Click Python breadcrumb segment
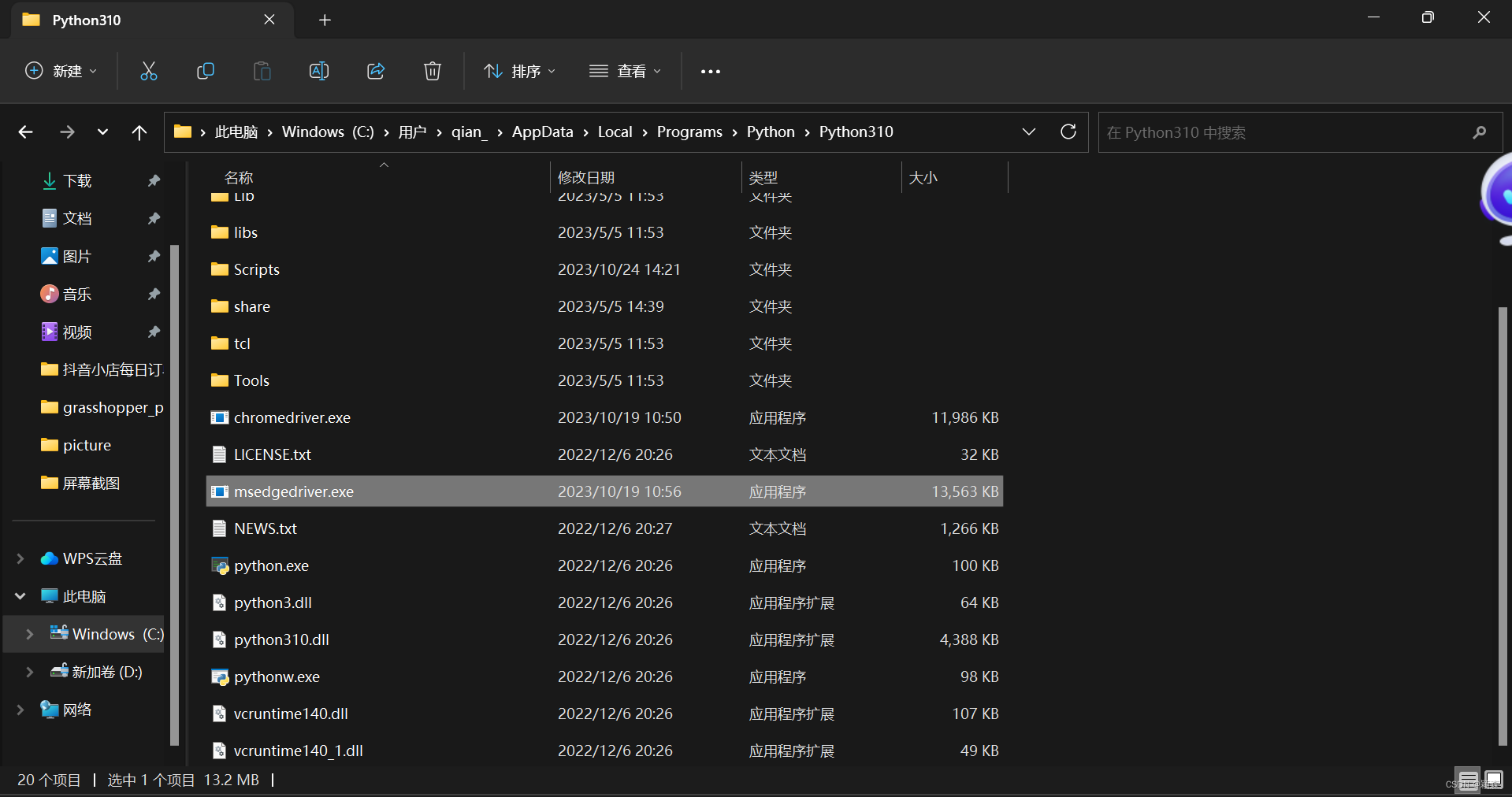 click(771, 132)
